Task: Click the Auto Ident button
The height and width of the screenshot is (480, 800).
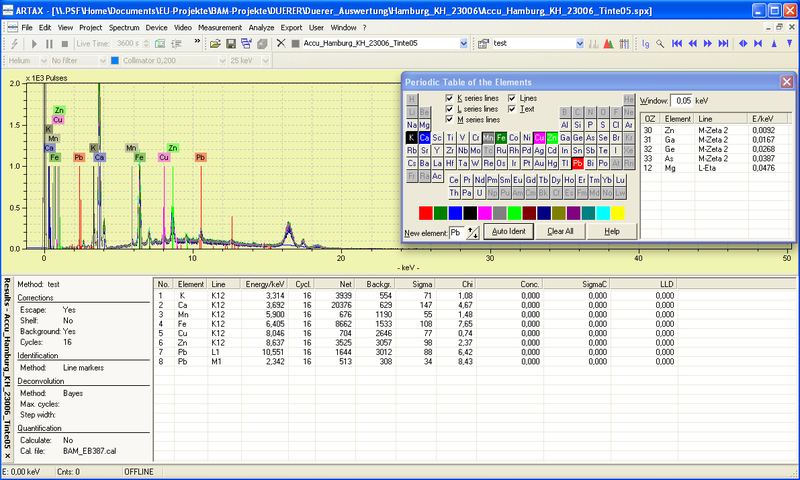Action: (x=508, y=231)
